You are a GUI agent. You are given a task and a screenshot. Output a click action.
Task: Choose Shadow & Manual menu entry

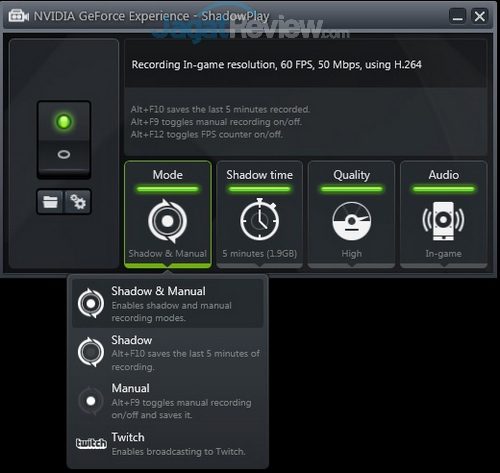click(168, 304)
